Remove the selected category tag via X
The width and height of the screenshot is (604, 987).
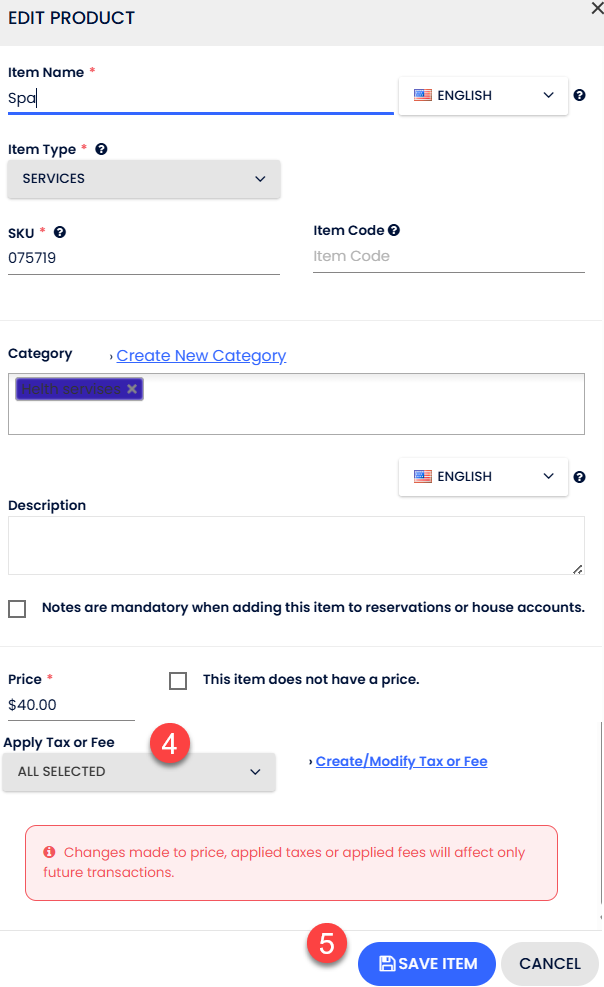coord(132,389)
